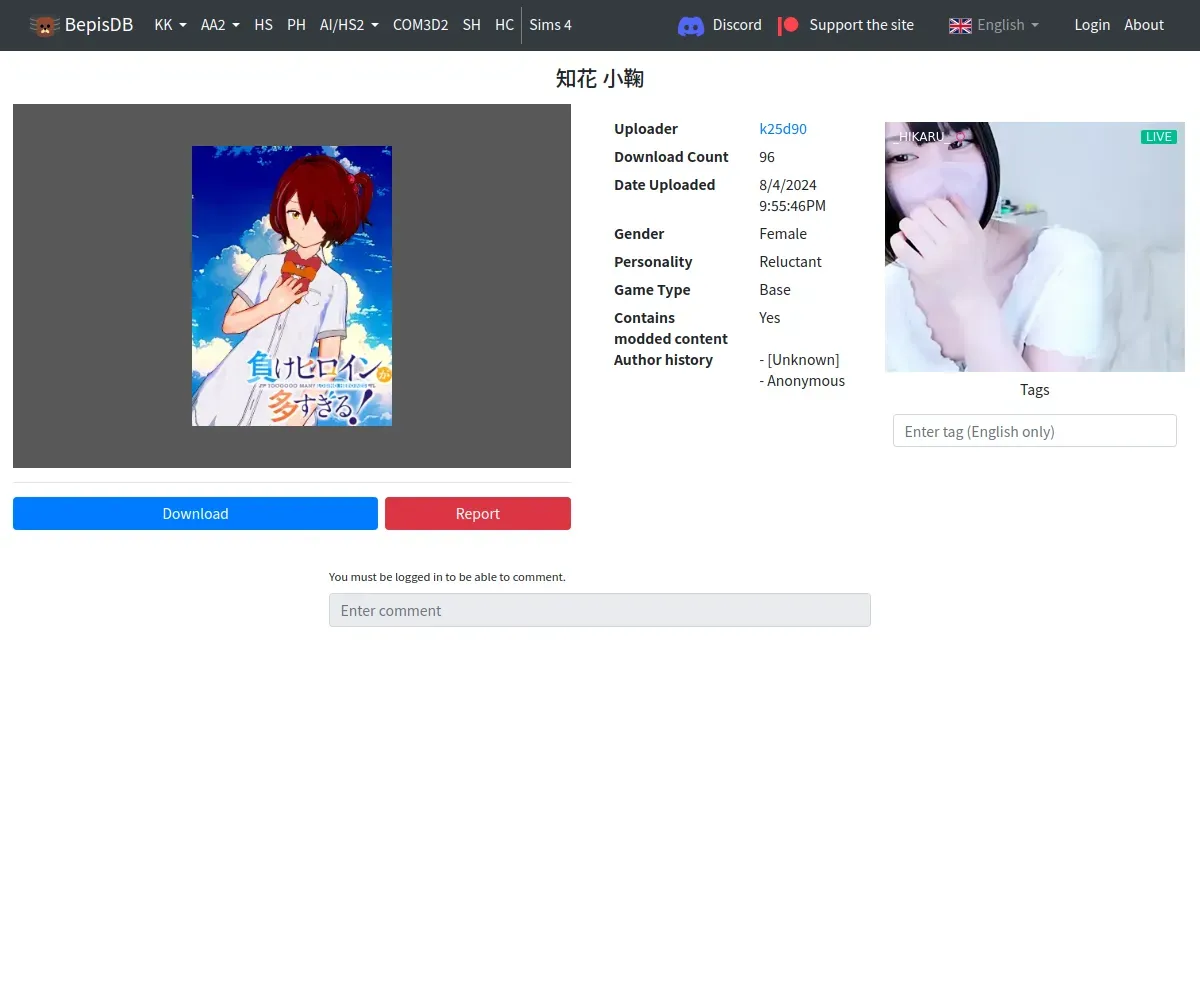Expand the KK dropdown menu
The width and height of the screenshot is (1200, 1000).
171,25
